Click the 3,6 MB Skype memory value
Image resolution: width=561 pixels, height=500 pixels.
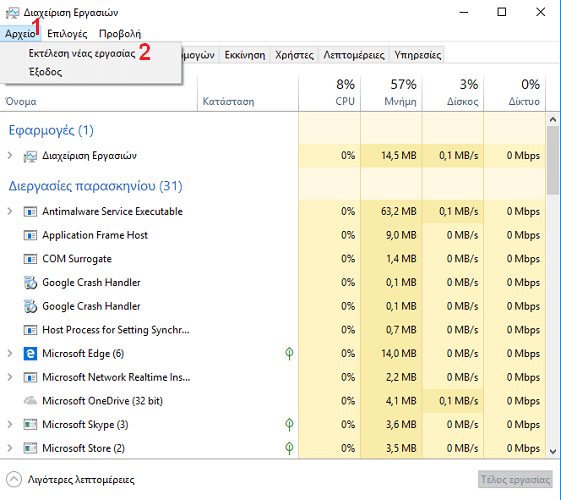click(401, 424)
